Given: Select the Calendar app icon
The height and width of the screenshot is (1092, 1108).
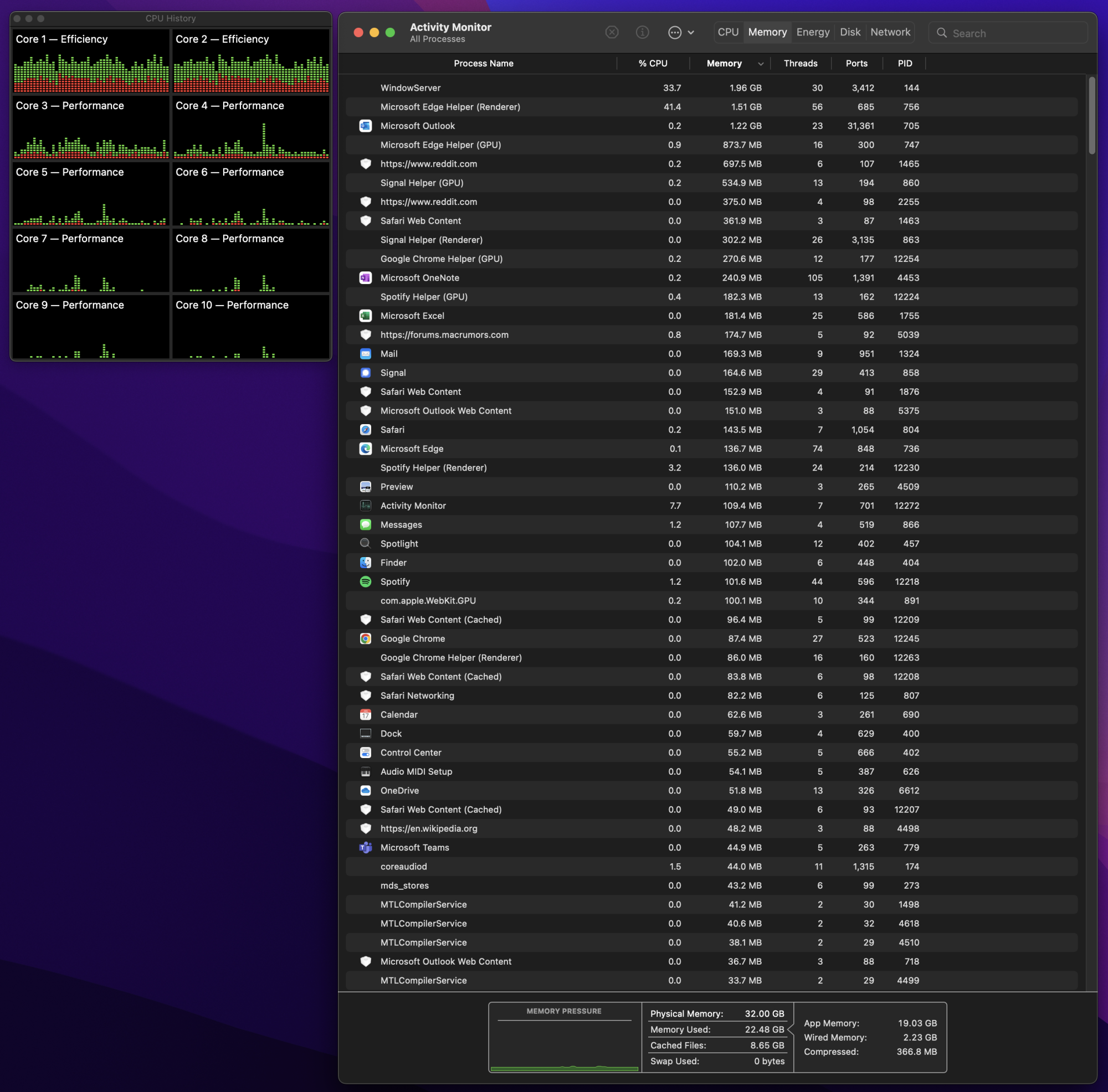Looking at the screenshot, I should [365, 714].
